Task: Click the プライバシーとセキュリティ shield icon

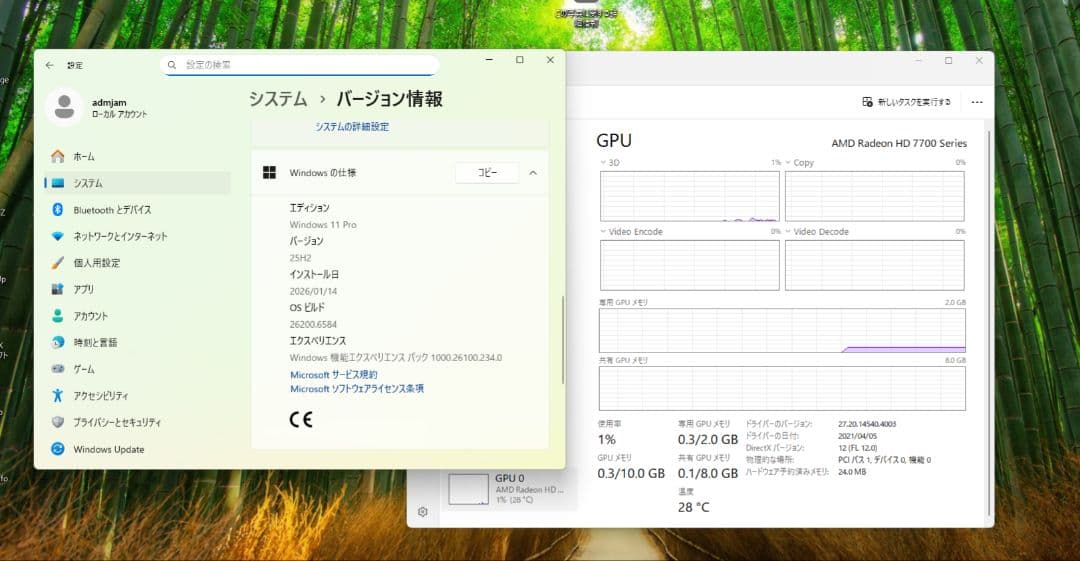Action: [58, 422]
